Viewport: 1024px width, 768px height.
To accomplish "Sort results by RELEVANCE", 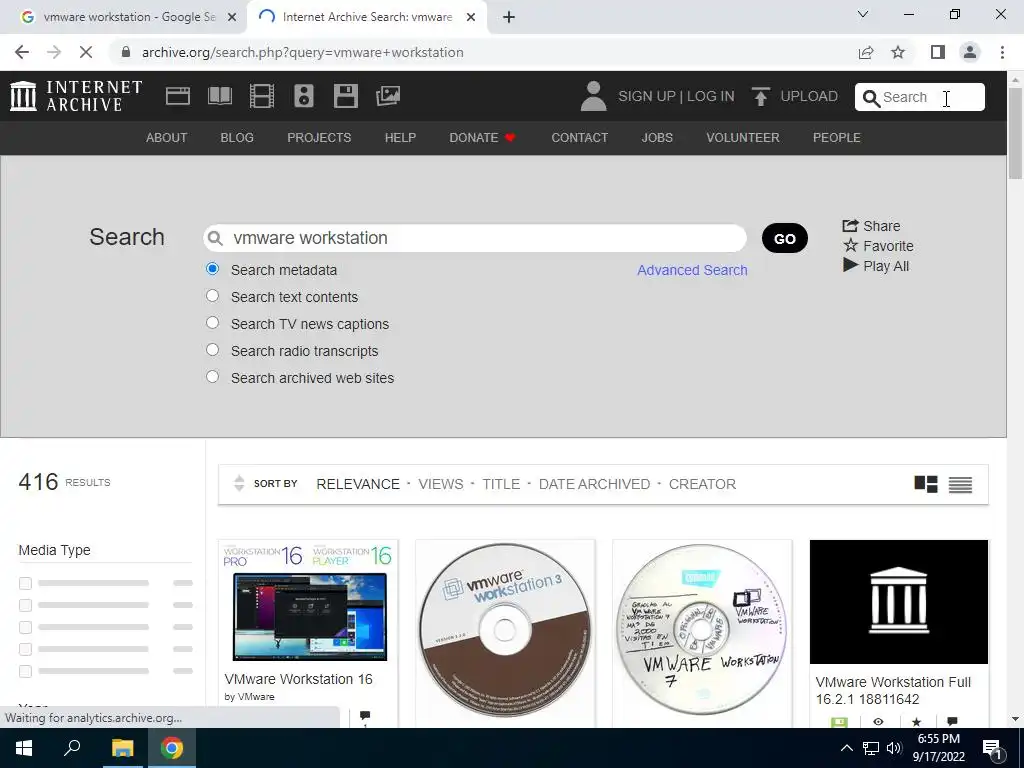I will (358, 484).
